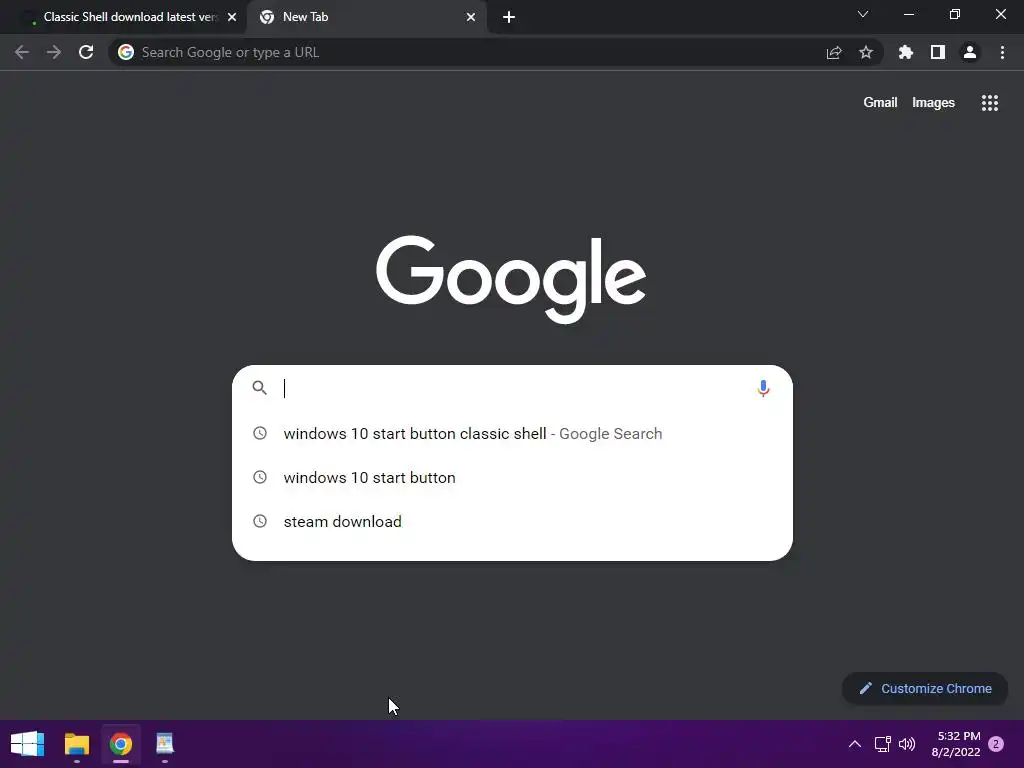Open the volume speaker tray icon
The height and width of the screenshot is (768, 1024).
(x=907, y=744)
